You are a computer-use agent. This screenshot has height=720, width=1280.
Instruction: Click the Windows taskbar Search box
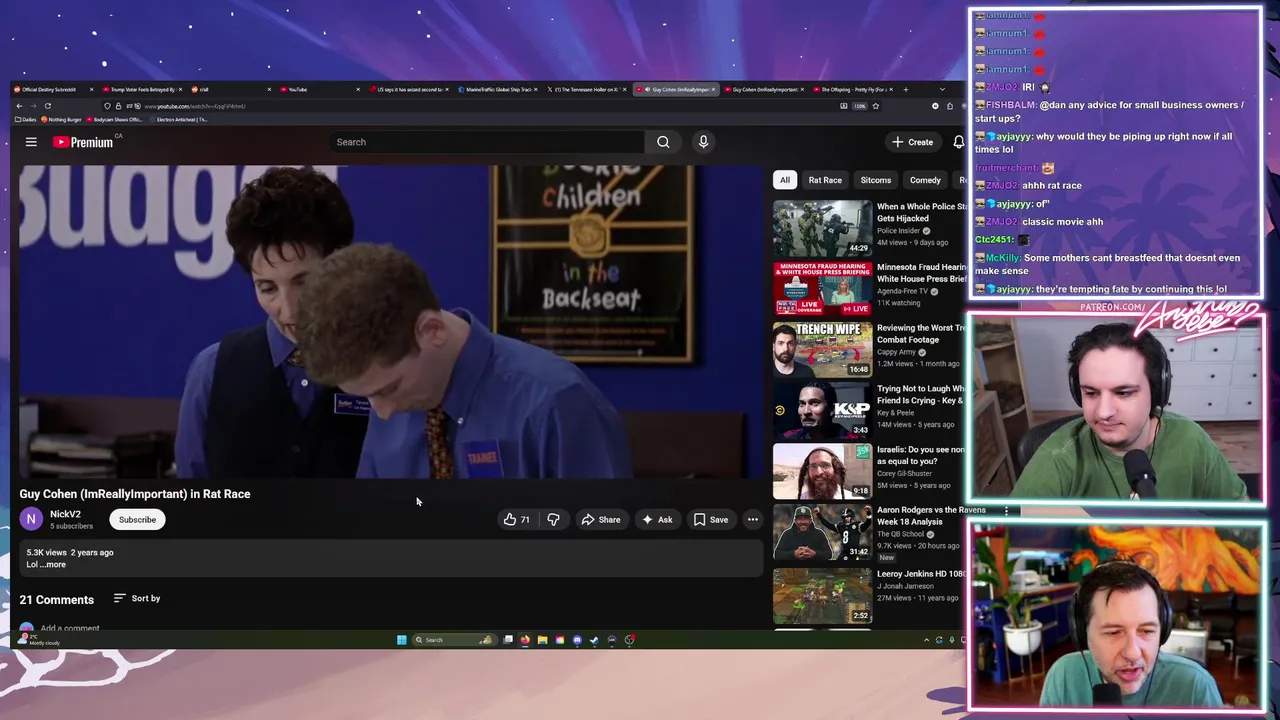455,640
